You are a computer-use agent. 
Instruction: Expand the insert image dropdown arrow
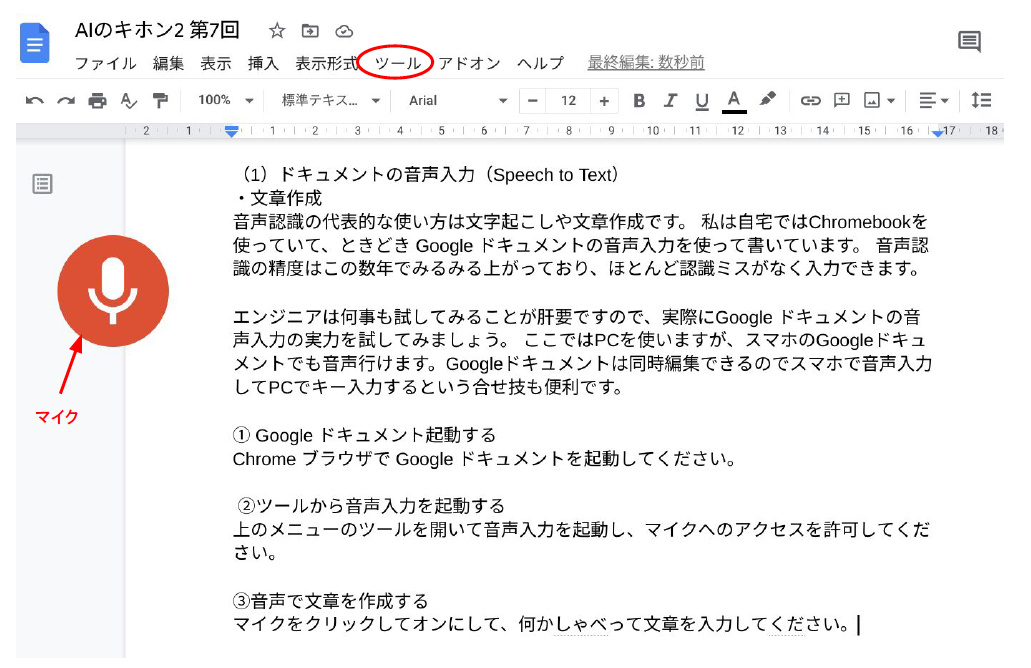(x=891, y=101)
